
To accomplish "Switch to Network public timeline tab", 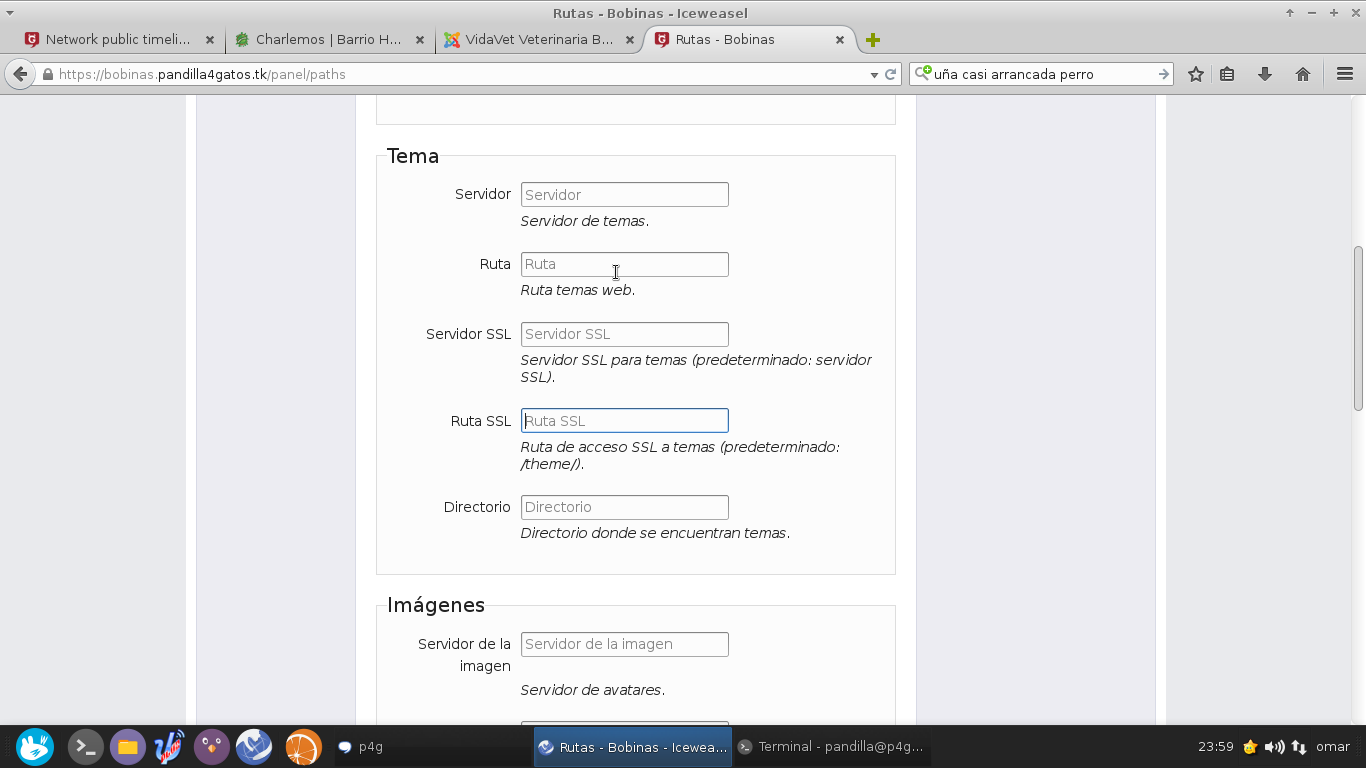I will point(118,40).
